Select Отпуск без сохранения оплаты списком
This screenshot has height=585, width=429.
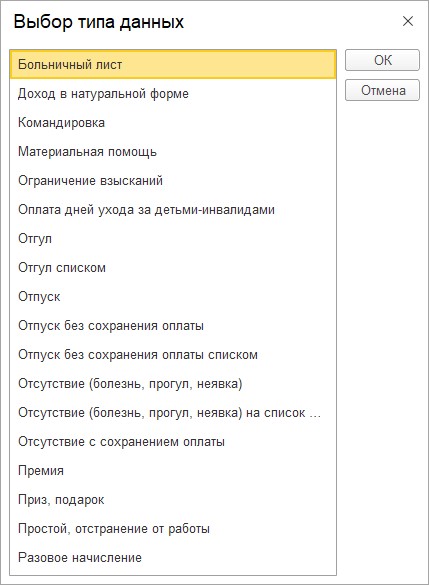(x=173, y=354)
